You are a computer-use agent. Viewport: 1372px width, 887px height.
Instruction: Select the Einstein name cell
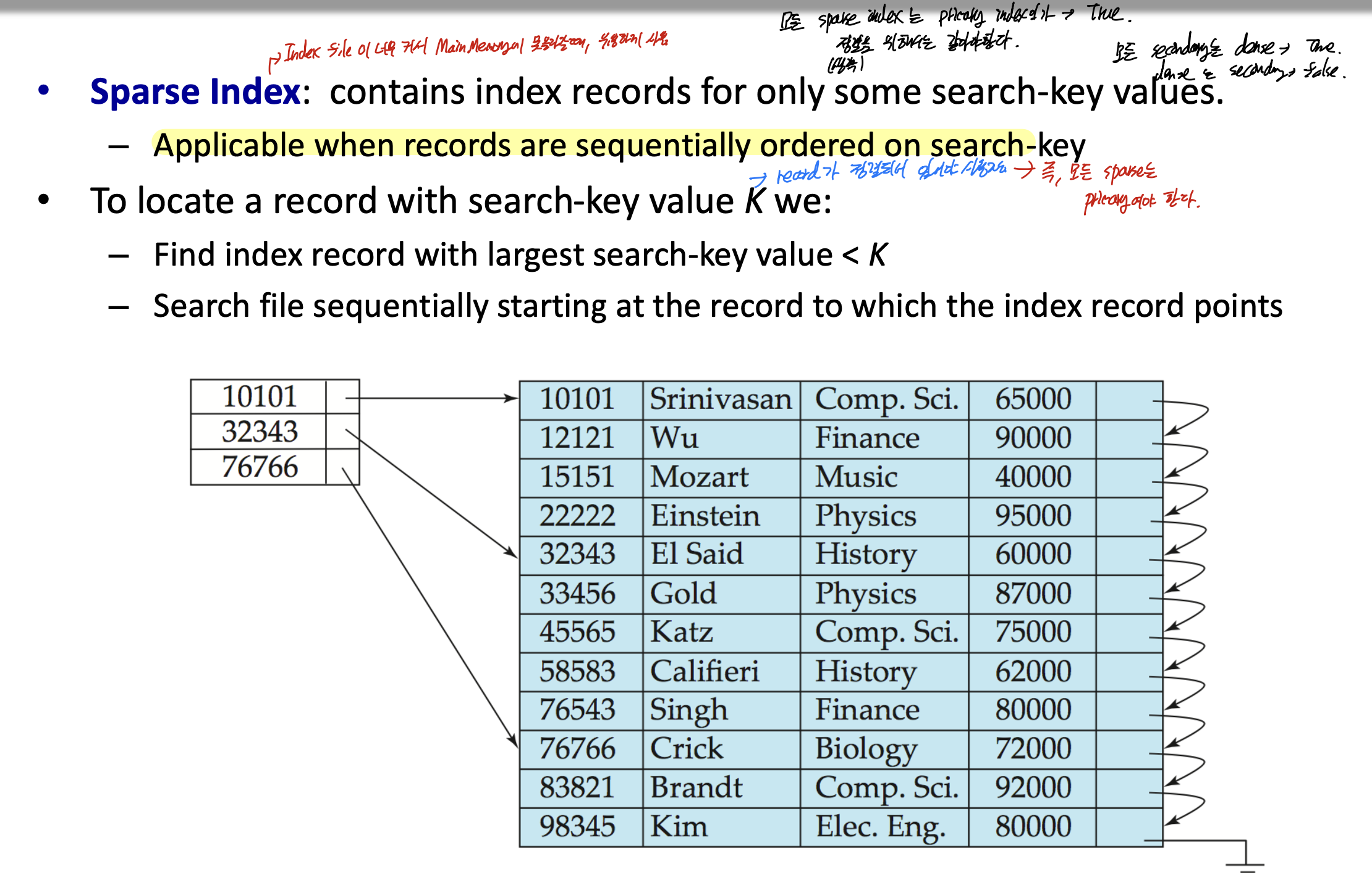pyautogui.click(x=705, y=516)
